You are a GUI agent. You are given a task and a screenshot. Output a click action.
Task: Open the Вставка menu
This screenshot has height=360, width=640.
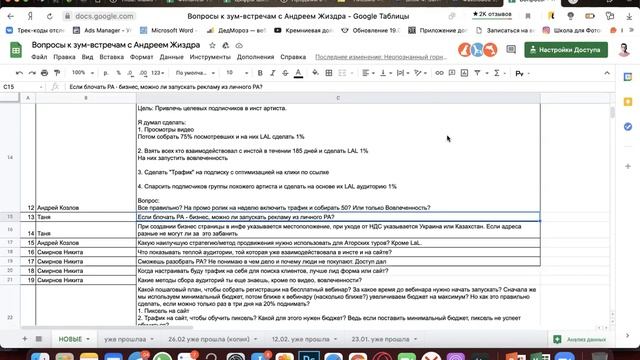pyautogui.click(x=111, y=57)
